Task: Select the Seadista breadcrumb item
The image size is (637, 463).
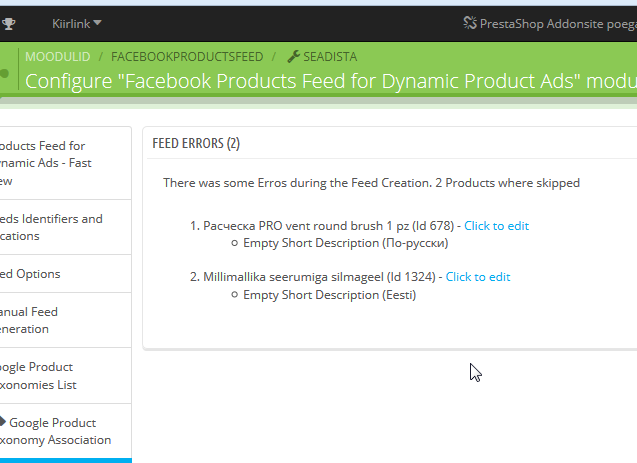Action: [330, 57]
